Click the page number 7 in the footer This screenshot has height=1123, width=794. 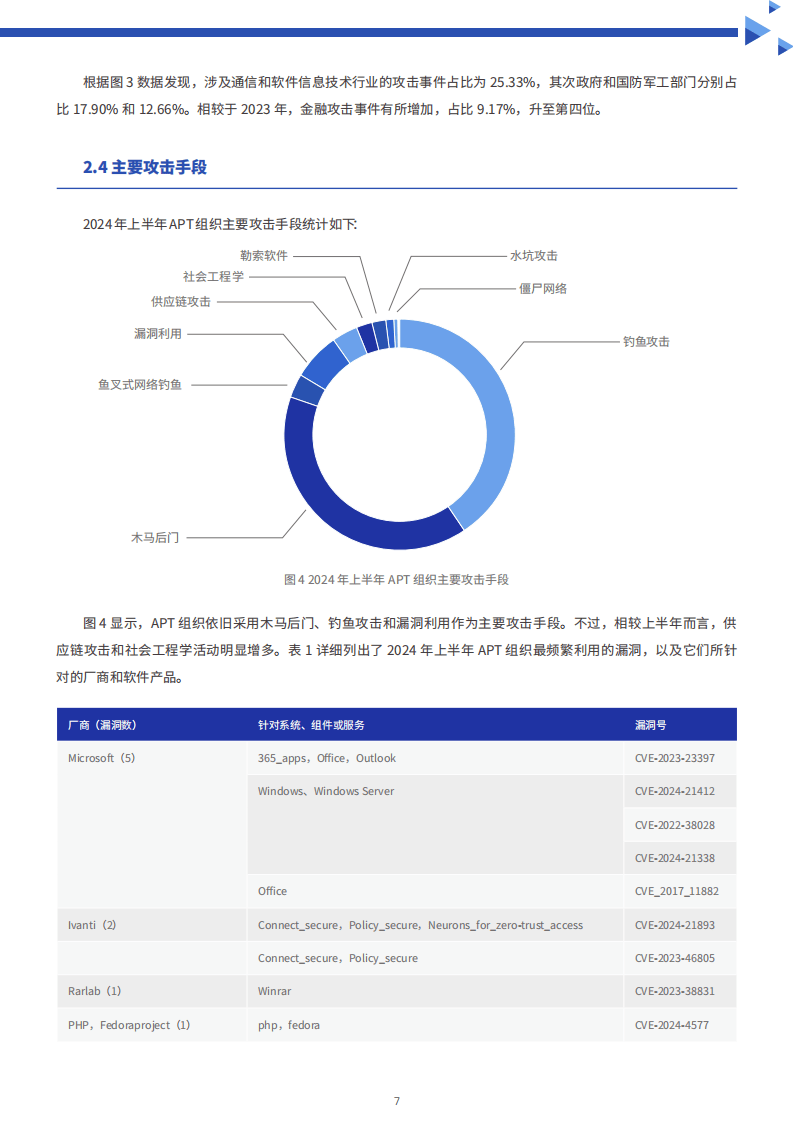397,1101
